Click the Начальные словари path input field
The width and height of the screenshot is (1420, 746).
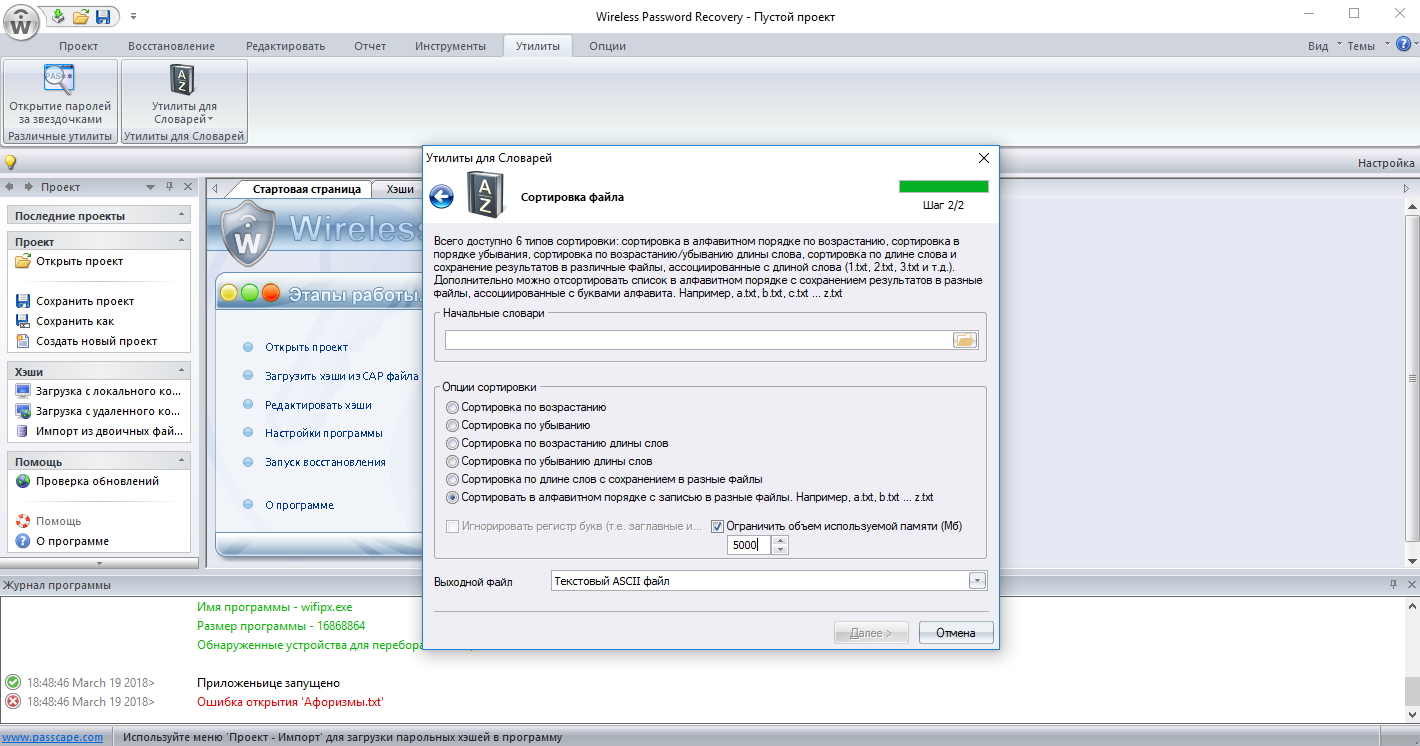click(698, 341)
